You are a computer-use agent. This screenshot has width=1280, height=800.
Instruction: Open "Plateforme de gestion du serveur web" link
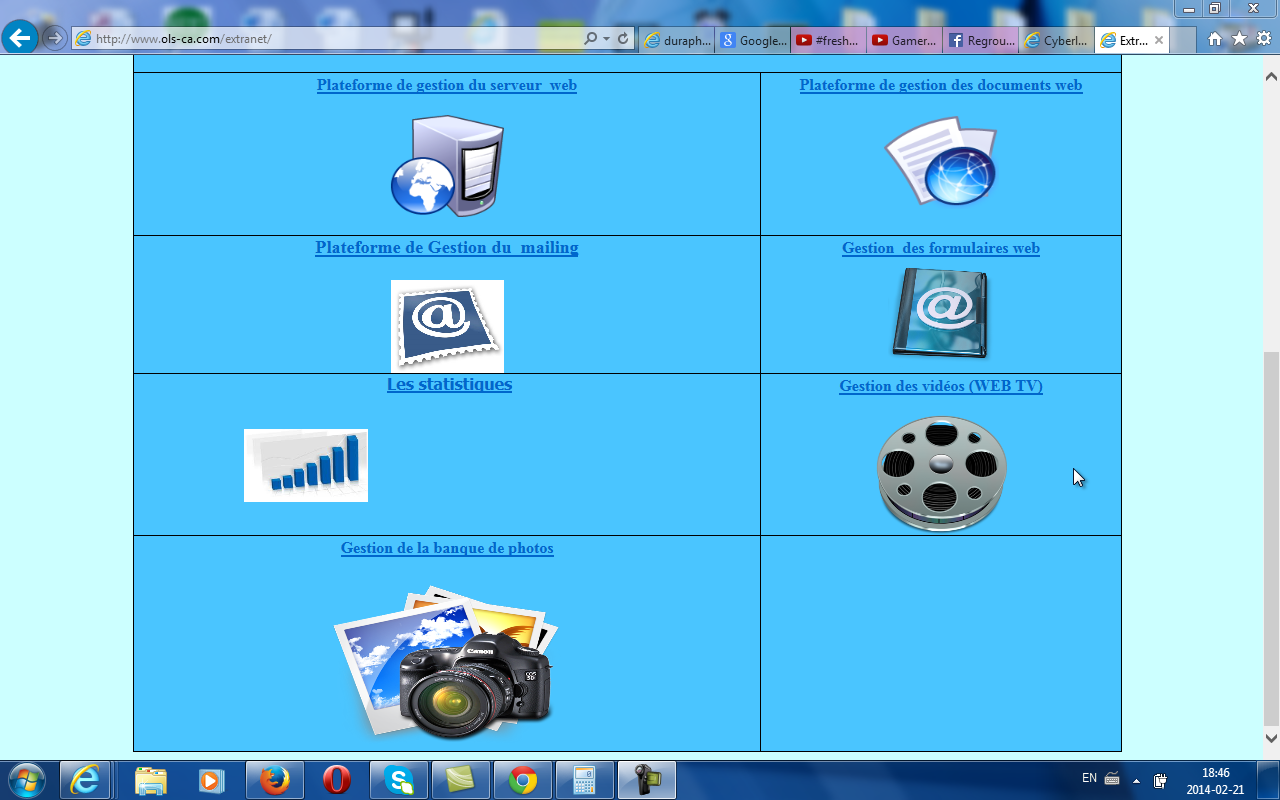[446, 85]
